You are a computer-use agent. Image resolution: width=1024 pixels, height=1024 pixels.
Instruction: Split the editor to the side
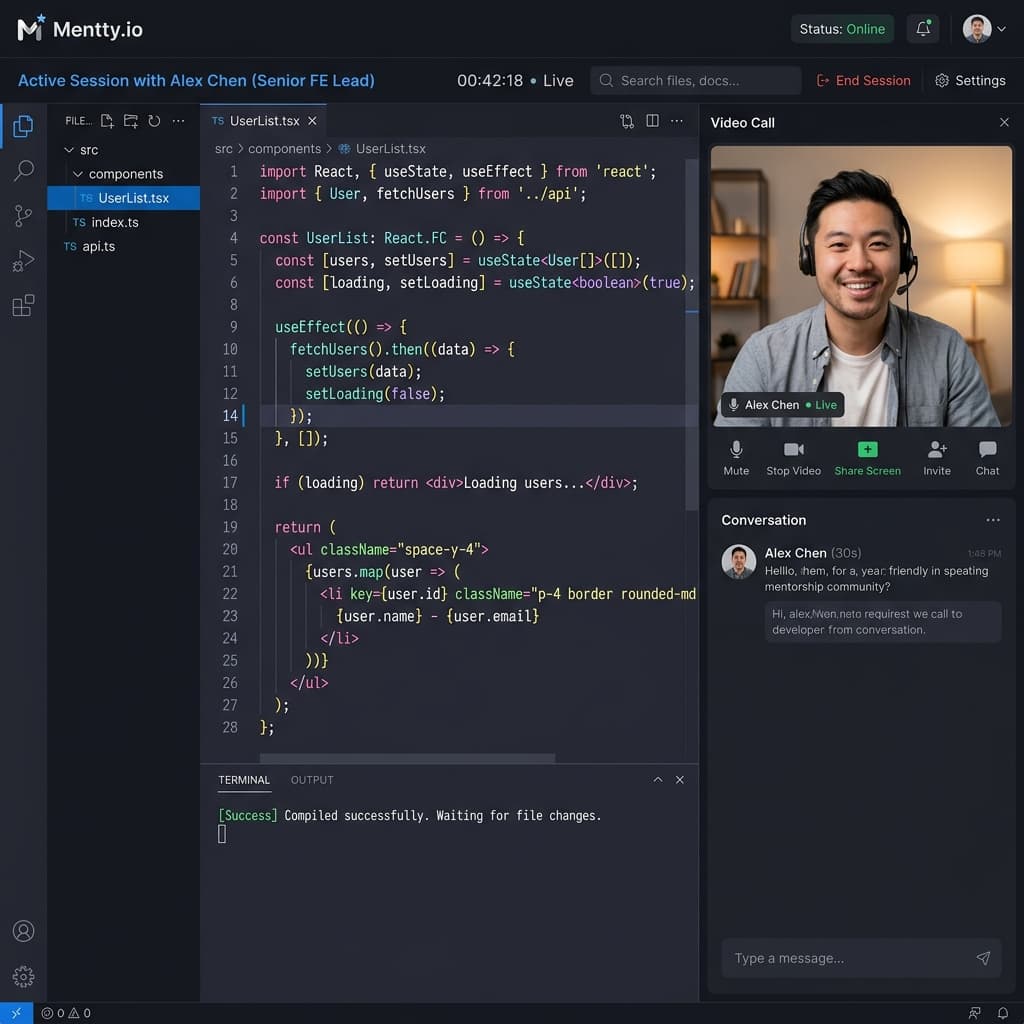point(652,121)
